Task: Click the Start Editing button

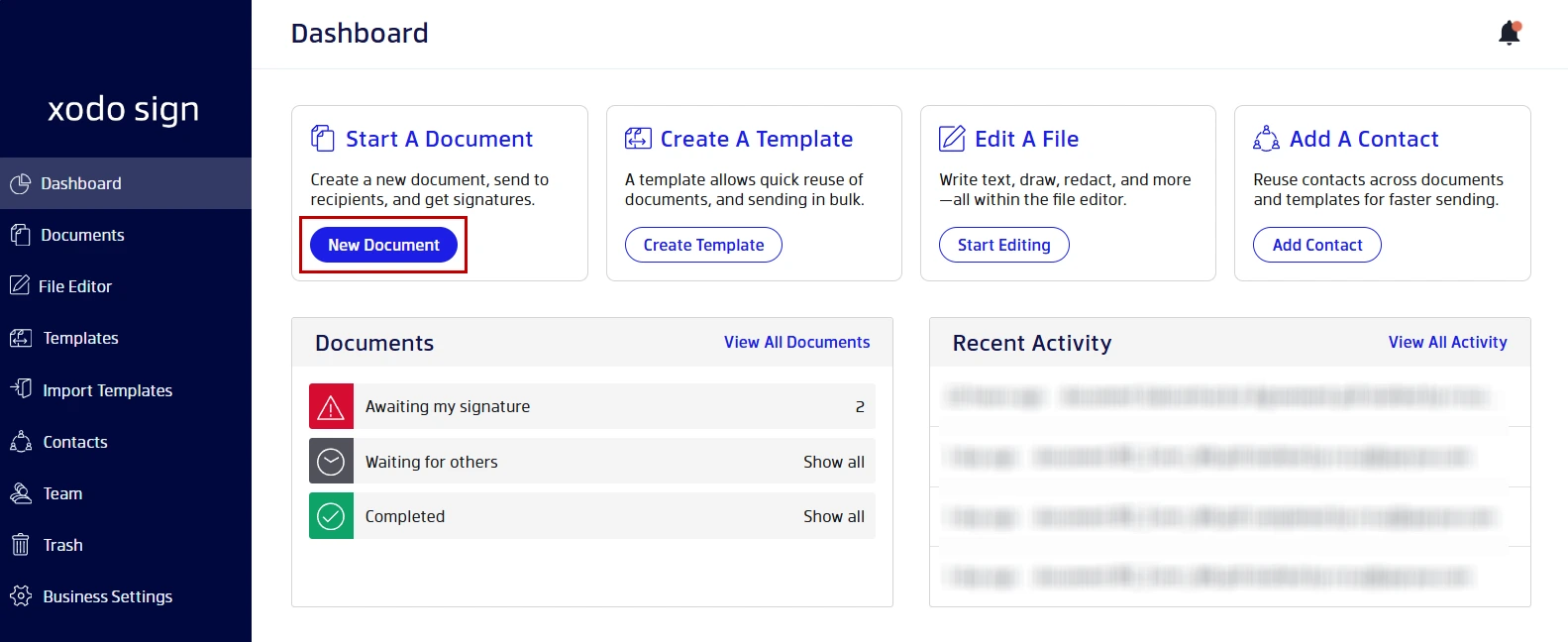Action: [x=1003, y=245]
